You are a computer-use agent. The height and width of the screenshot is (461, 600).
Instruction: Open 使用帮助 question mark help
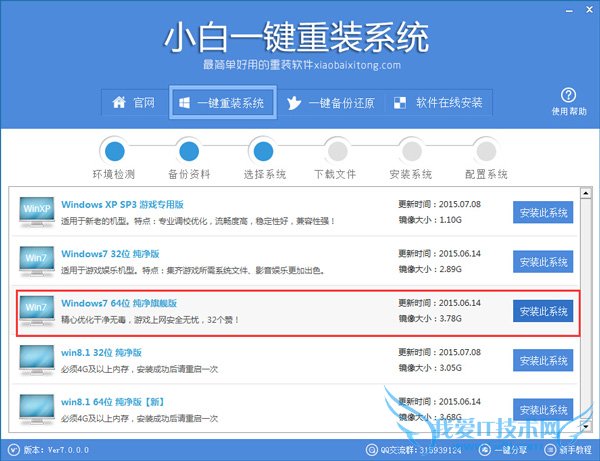569,101
